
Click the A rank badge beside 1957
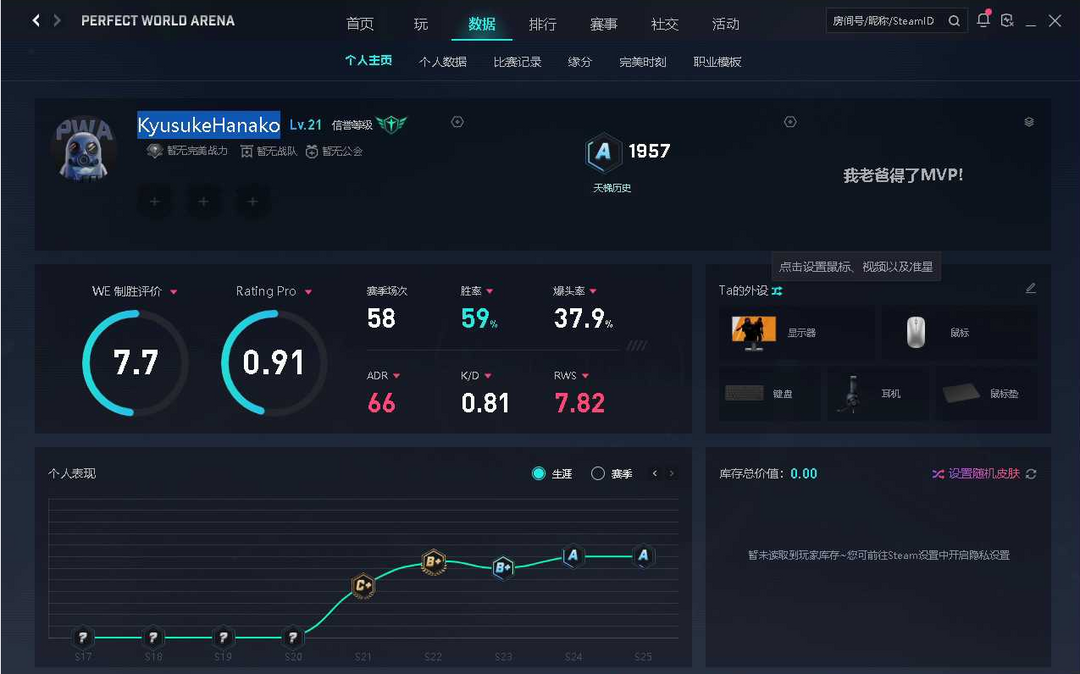(x=603, y=152)
